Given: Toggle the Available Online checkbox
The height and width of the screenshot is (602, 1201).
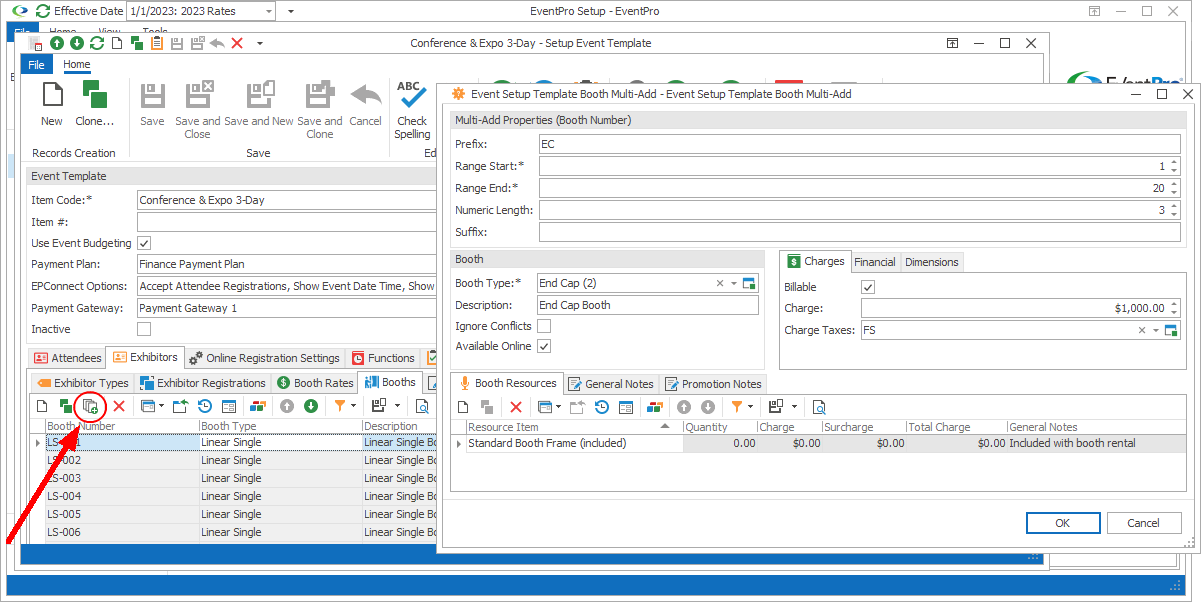Looking at the screenshot, I should tap(544, 346).
